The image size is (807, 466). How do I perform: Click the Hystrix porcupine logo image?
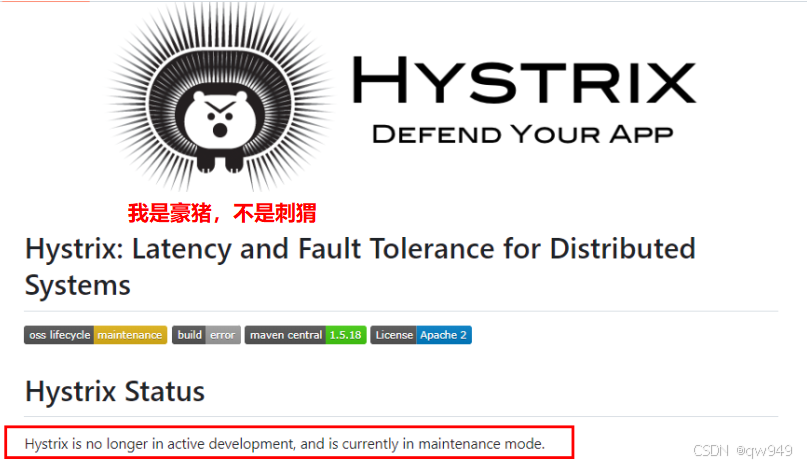tap(220, 98)
